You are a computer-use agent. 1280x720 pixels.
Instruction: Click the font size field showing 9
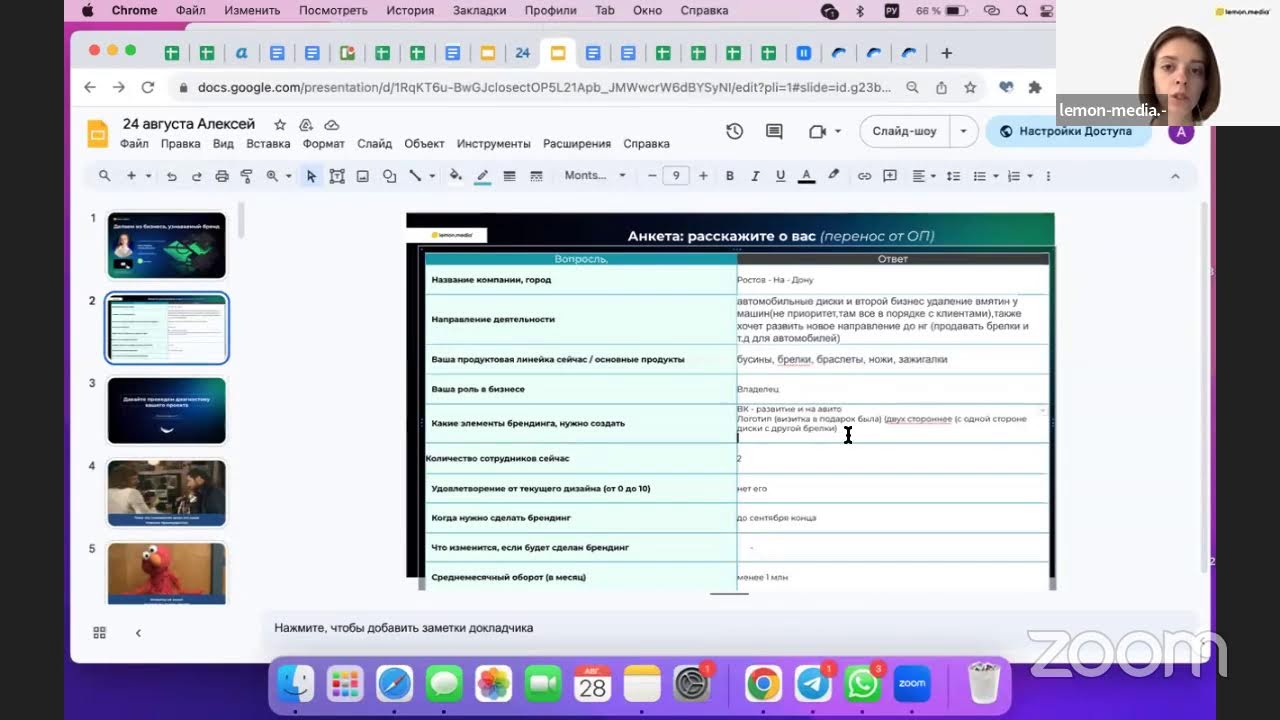(677, 176)
